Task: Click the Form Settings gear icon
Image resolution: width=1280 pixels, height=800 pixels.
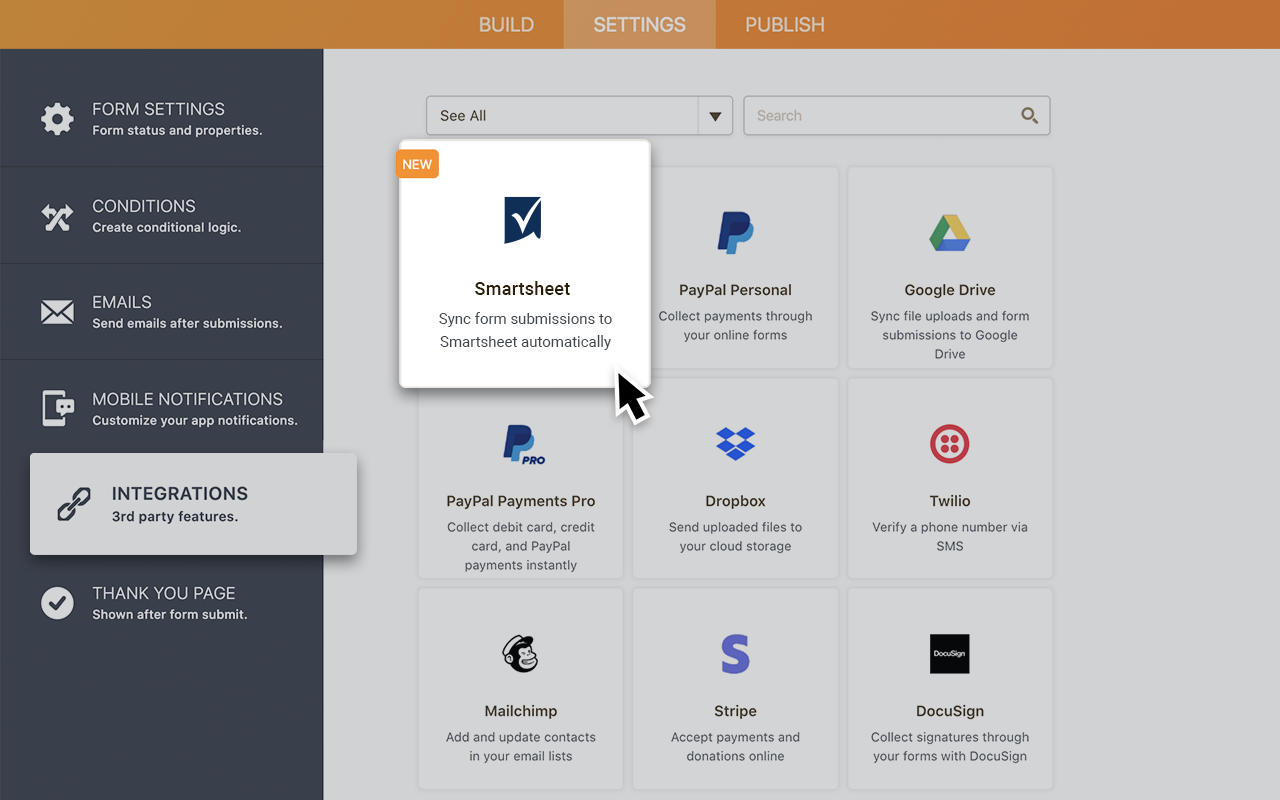Action: tap(57, 117)
